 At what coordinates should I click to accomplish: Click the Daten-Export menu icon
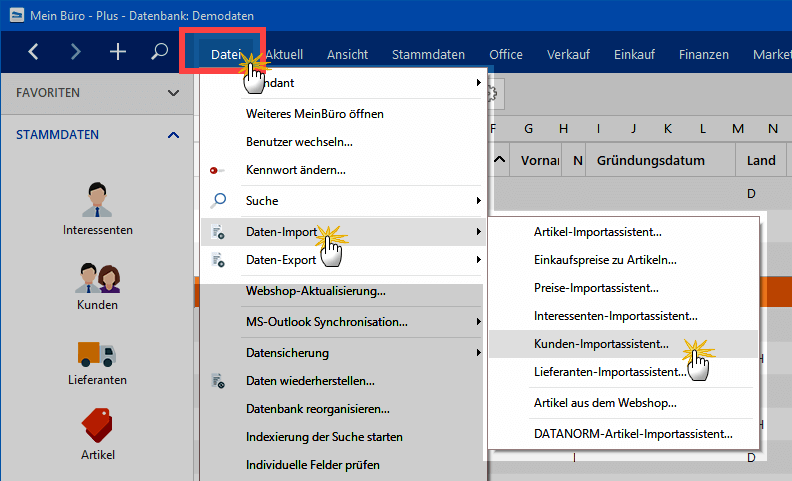218,260
